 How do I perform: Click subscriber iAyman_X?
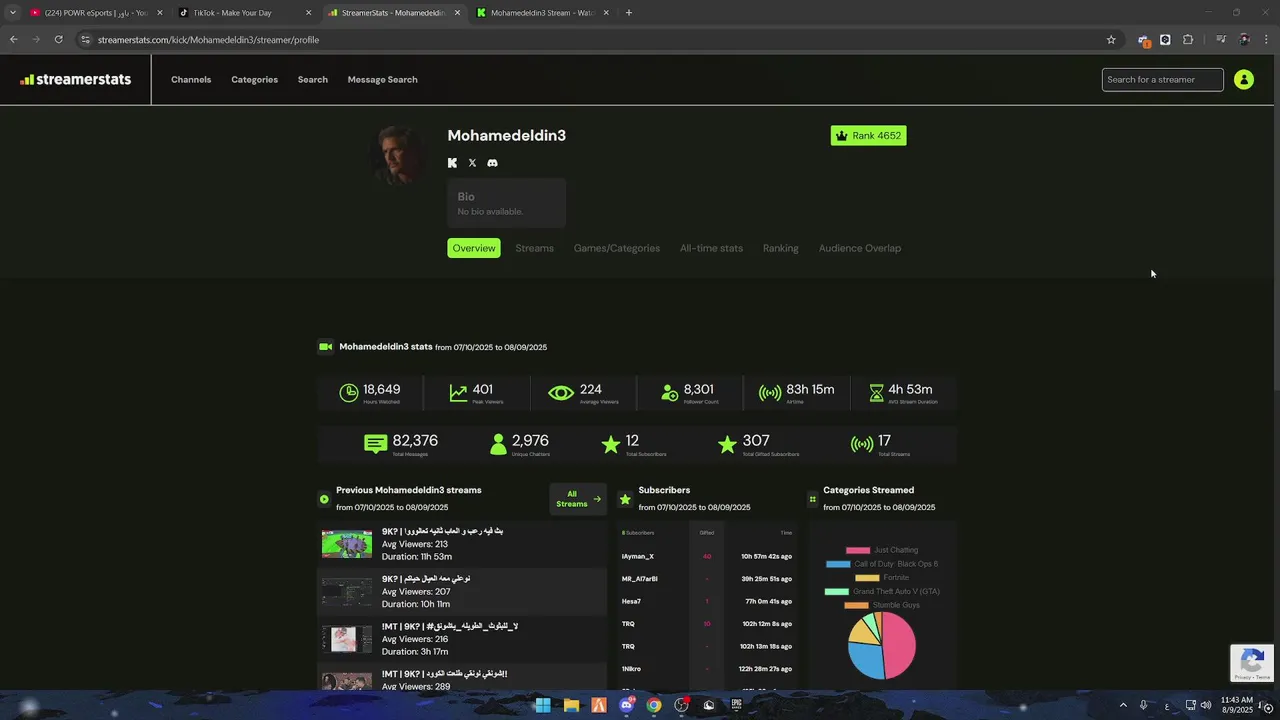638,556
